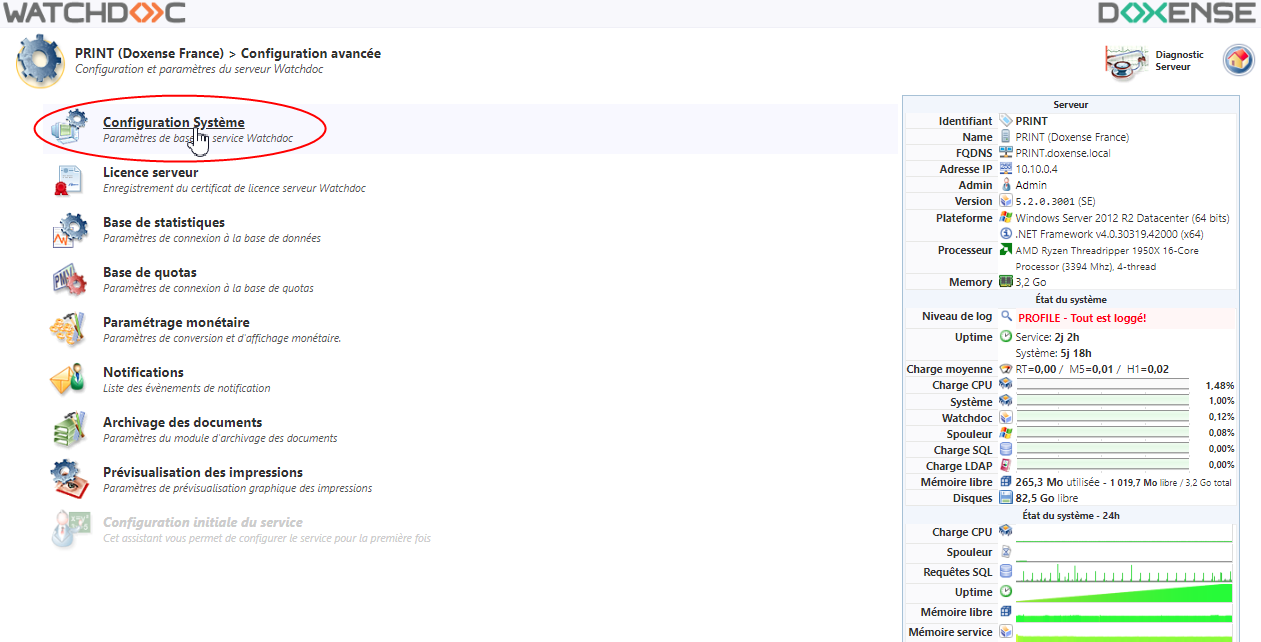Click the Configuration Système gear icon

(70, 128)
